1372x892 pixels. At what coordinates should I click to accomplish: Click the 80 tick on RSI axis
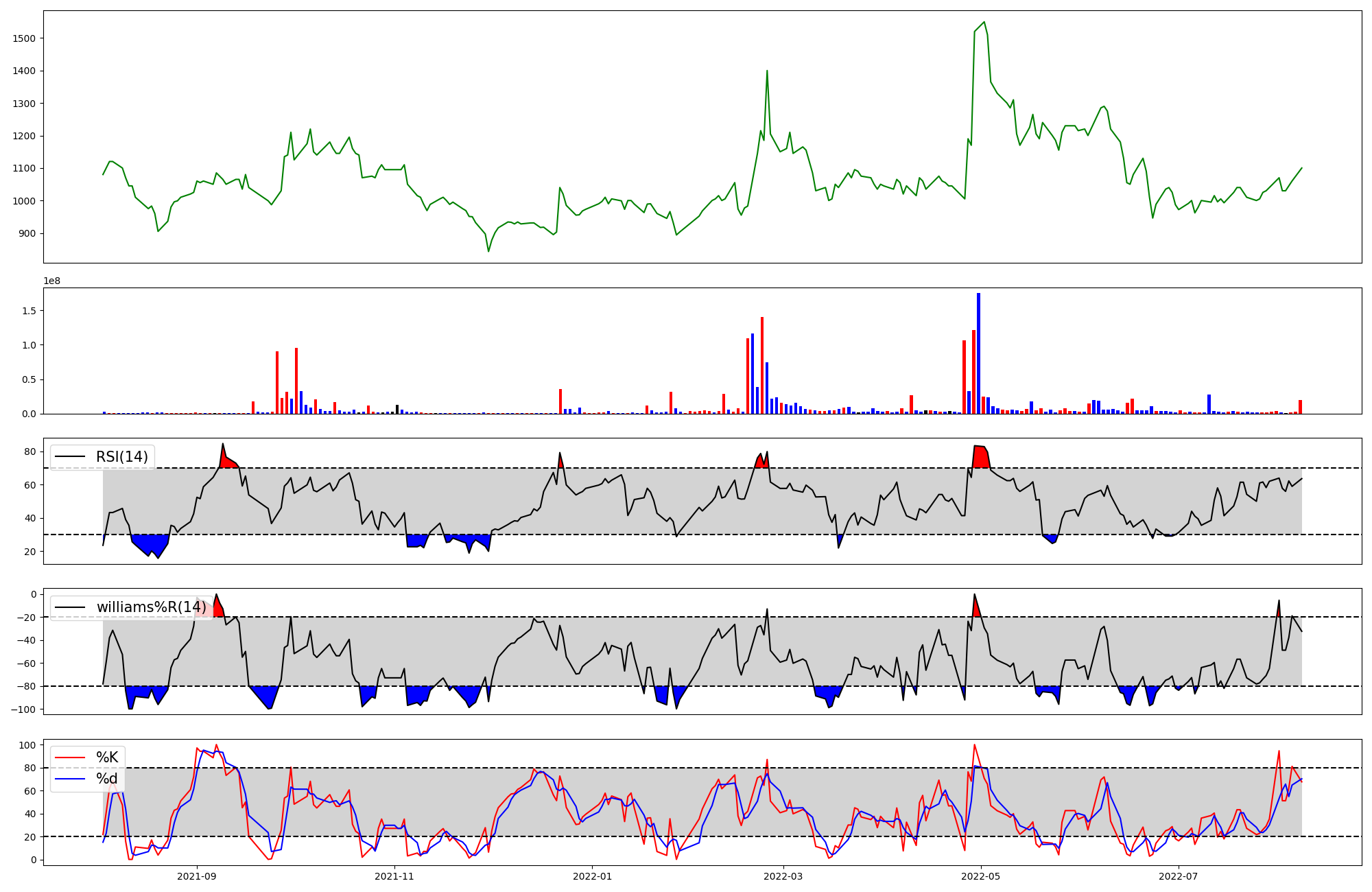point(30,451)
